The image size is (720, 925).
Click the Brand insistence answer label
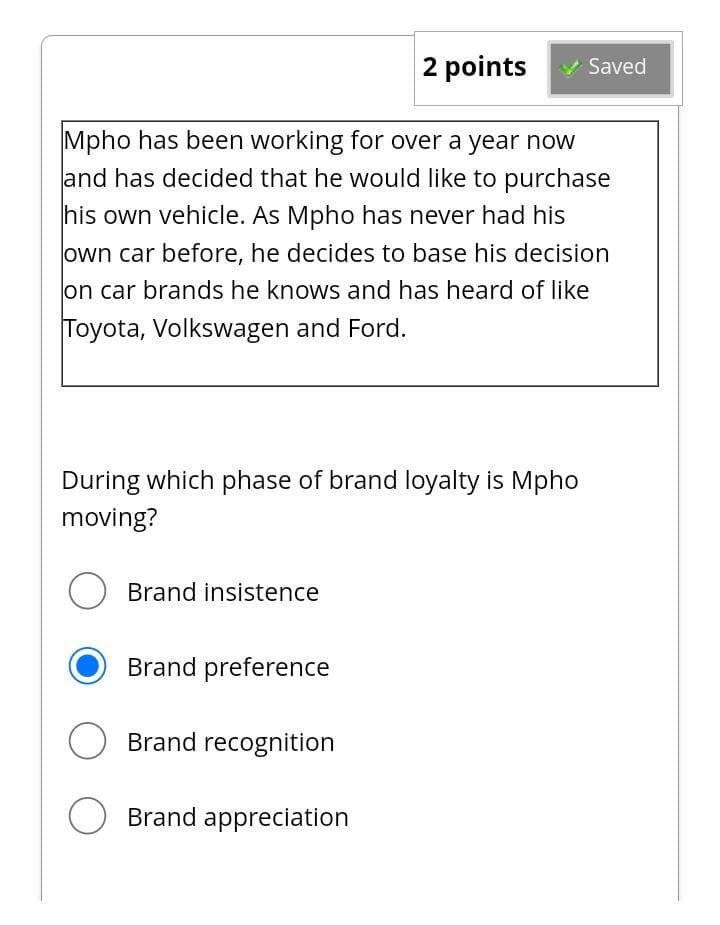(222, 592)
